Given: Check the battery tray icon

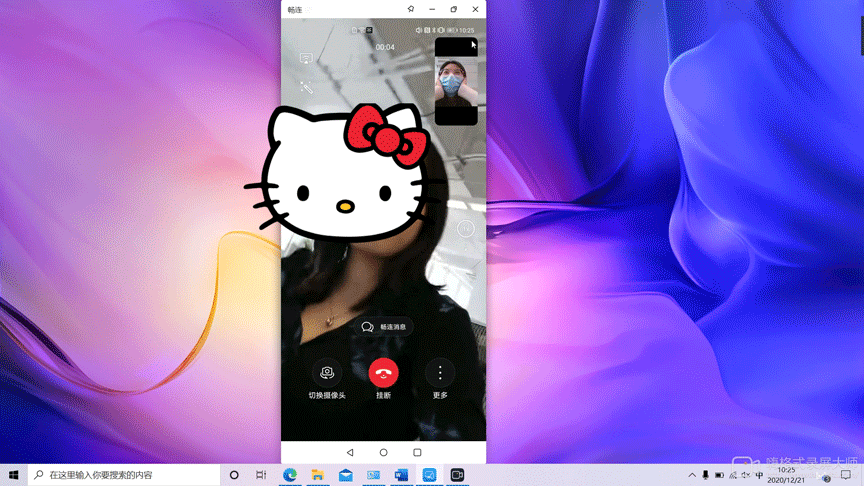Looking at the screenshot, I should pyautogui.click(x=719, y=474).
